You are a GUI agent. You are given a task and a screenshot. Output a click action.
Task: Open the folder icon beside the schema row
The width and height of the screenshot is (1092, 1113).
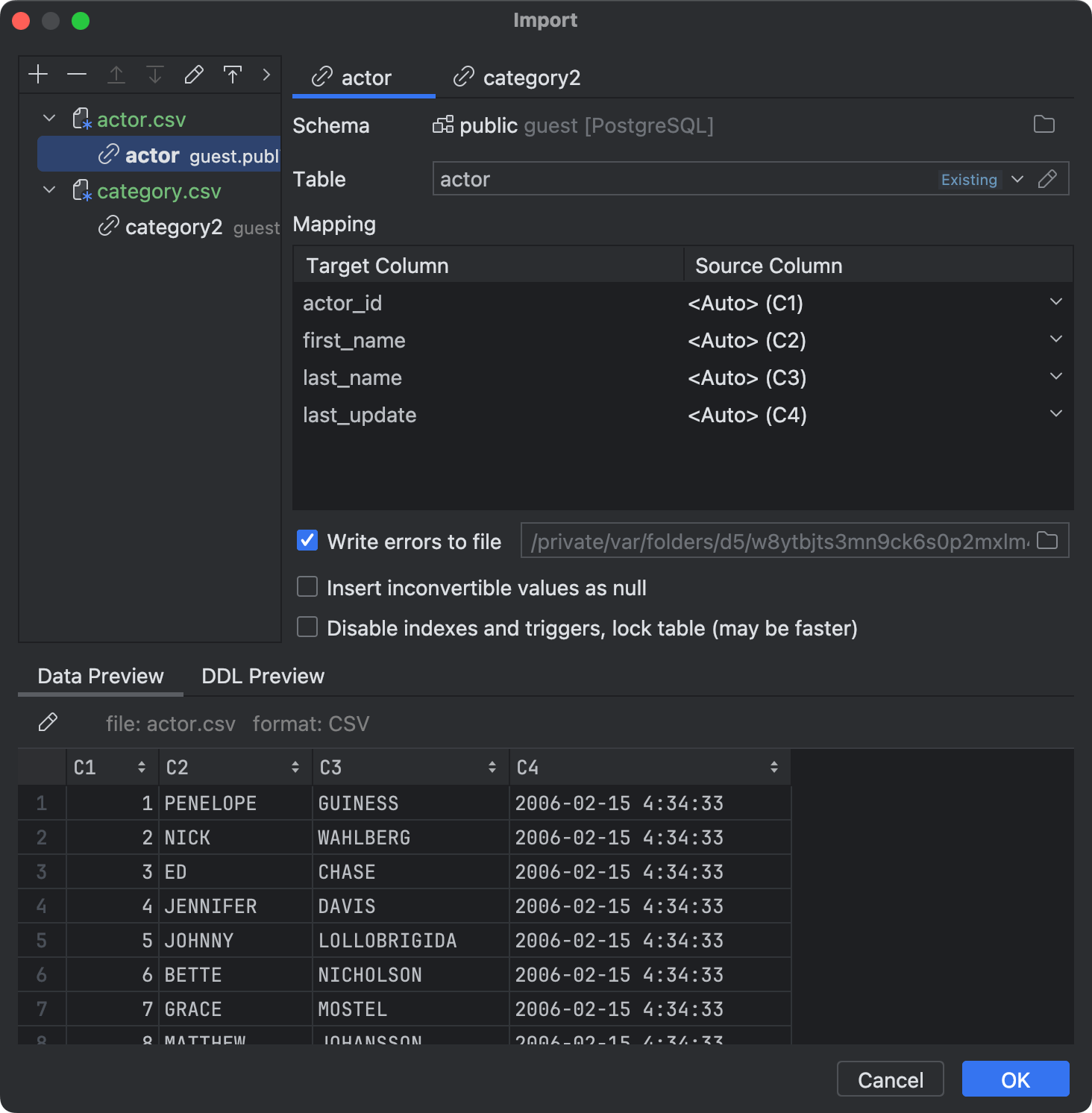point(1046,125)
